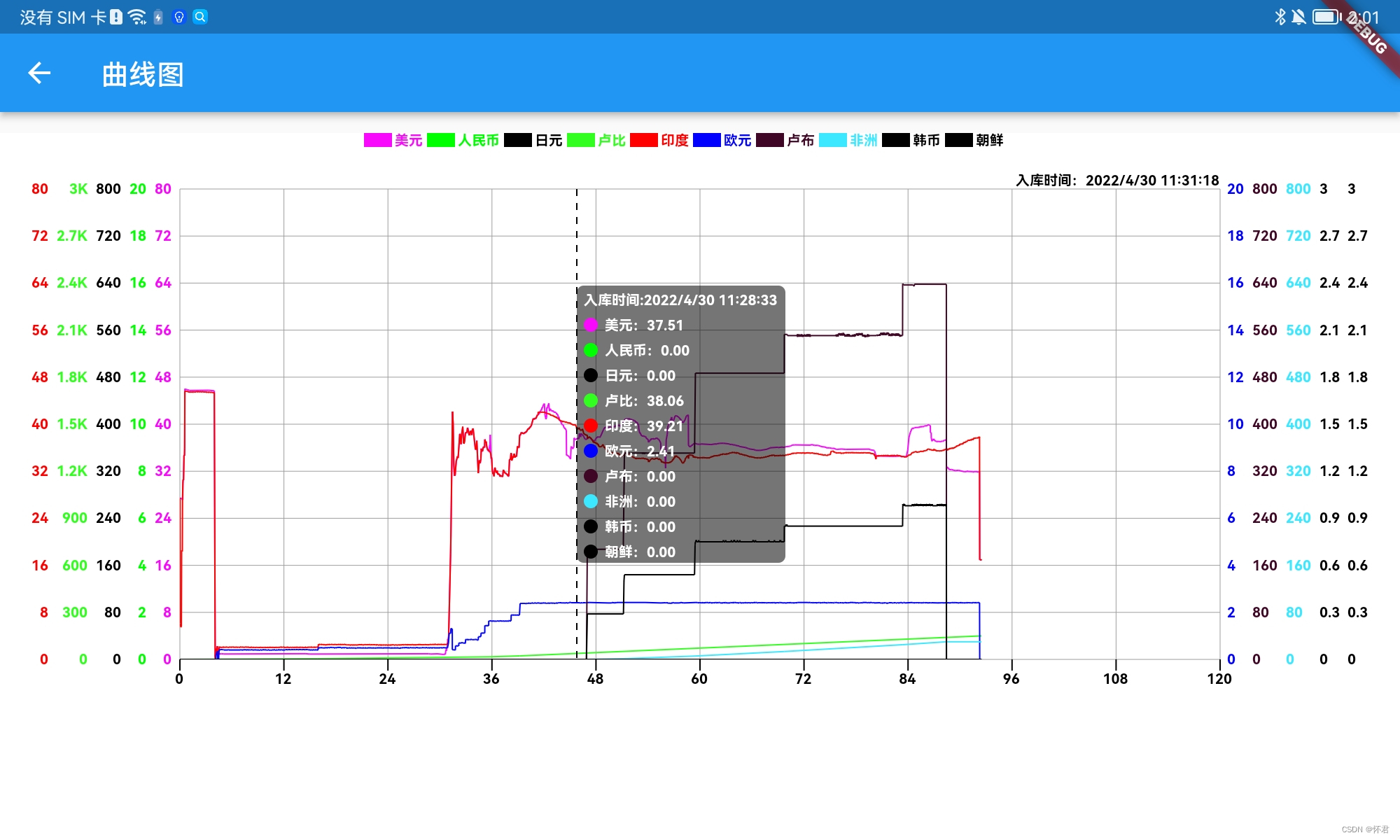Tap the Wi-Fi status icon
Viewport: 1400px width, 840px height.
coord(137,17)
